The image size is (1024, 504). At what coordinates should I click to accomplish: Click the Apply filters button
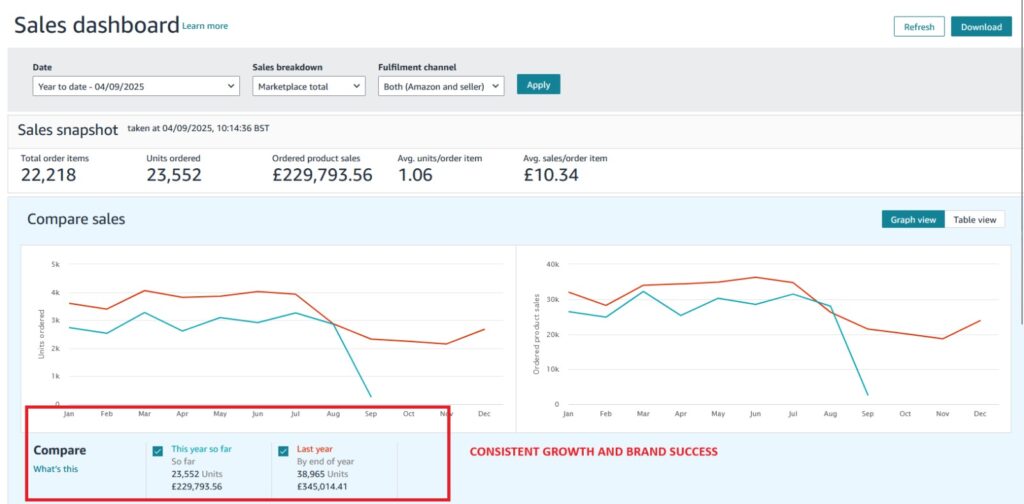(538, 85)
